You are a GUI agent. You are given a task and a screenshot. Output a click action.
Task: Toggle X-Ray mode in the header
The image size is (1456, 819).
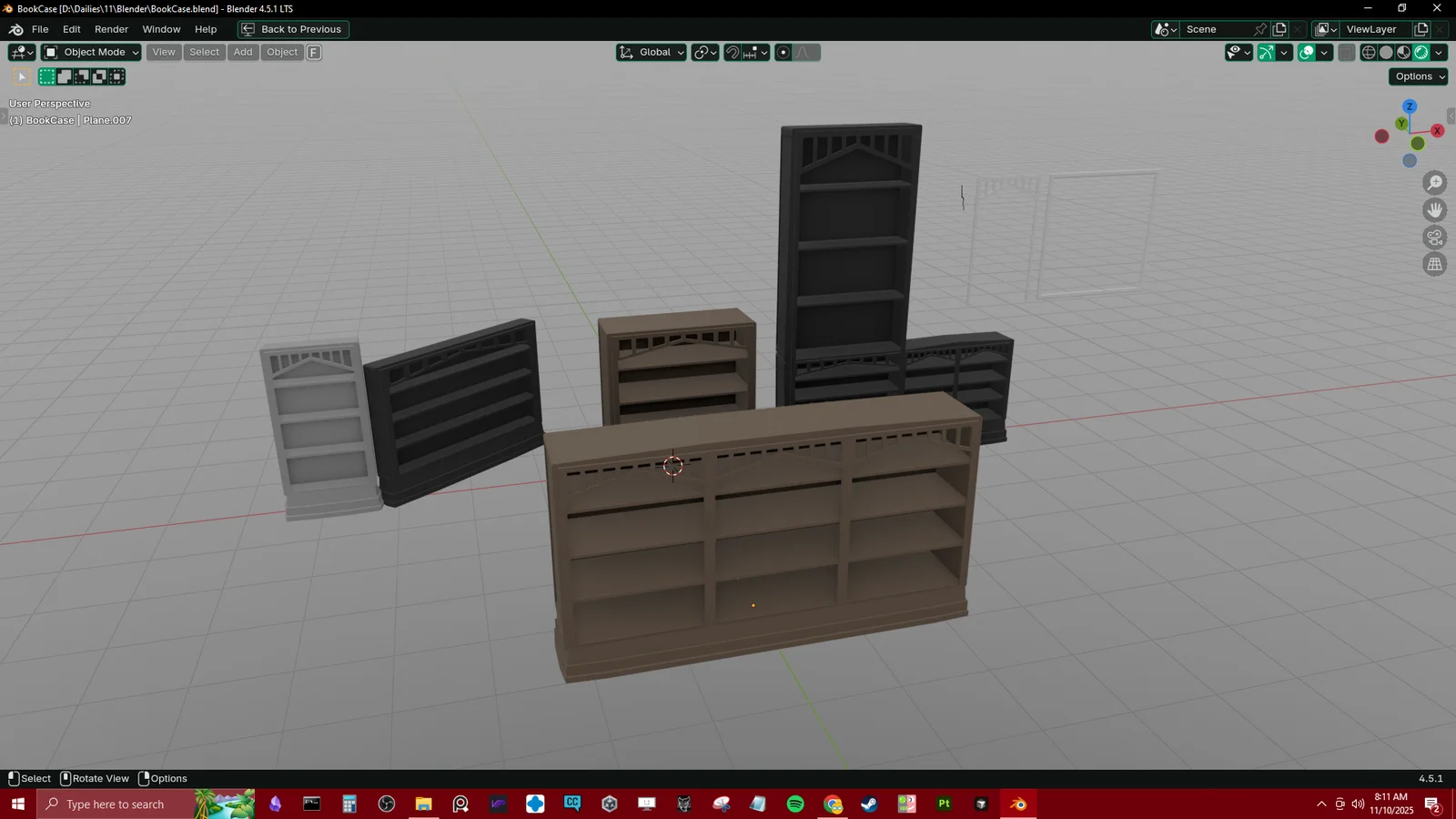1347,53
